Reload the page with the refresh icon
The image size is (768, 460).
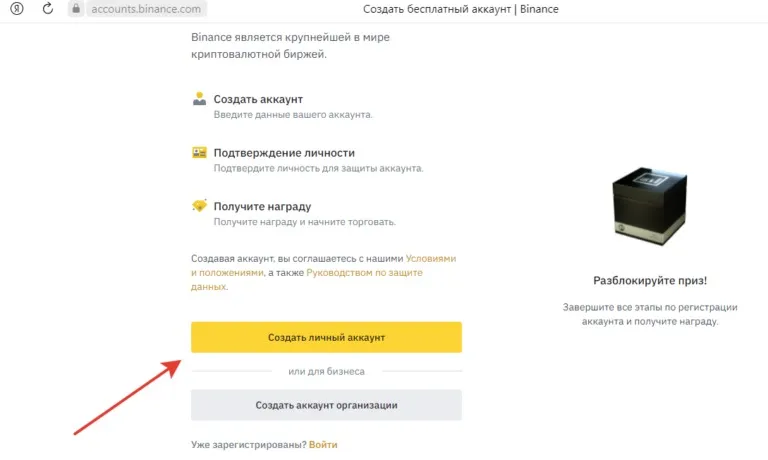(x=48, y=9)
